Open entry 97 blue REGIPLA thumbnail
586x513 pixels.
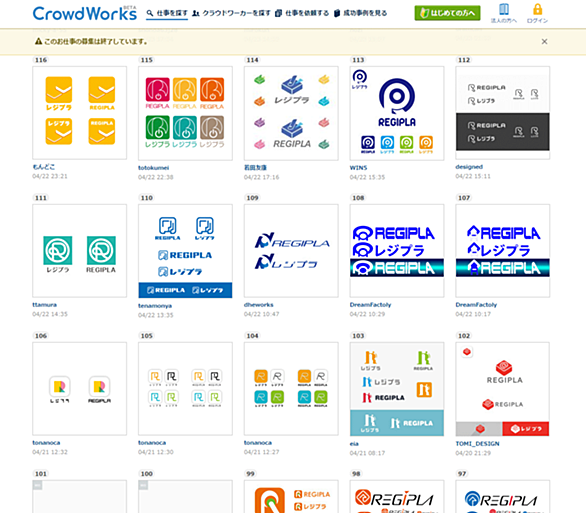(x=503, y=497)
